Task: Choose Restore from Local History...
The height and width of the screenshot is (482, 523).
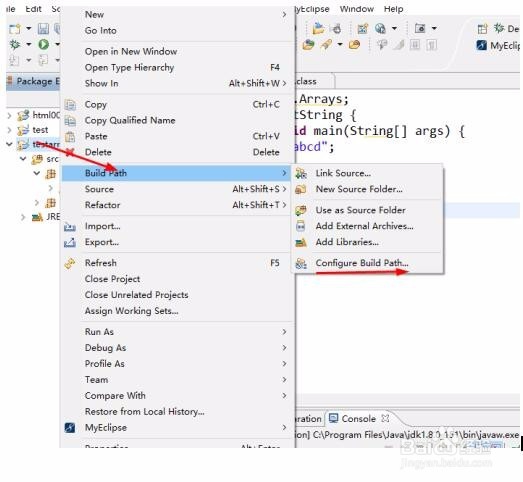Action: 176,412
